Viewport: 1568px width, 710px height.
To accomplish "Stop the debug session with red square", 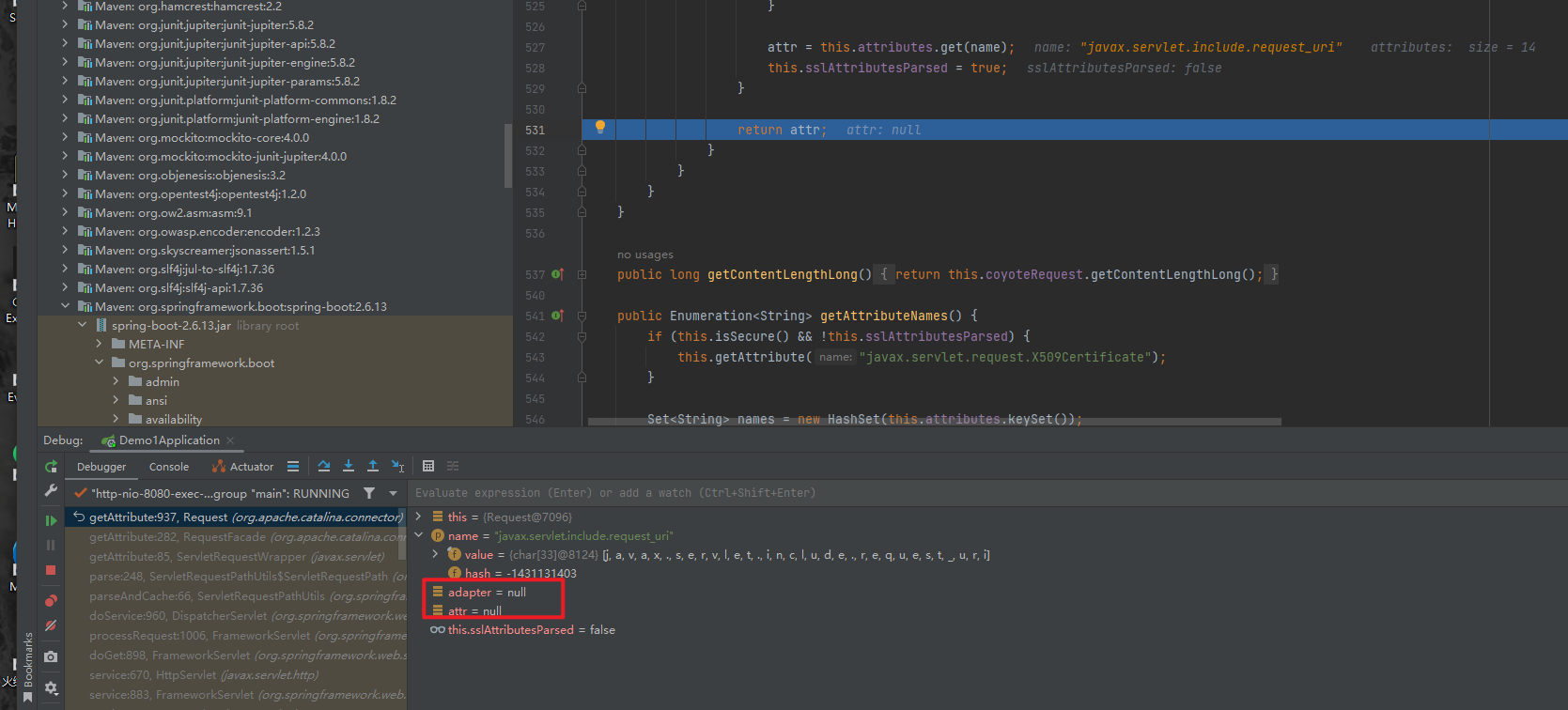I will tap(51, 570).
